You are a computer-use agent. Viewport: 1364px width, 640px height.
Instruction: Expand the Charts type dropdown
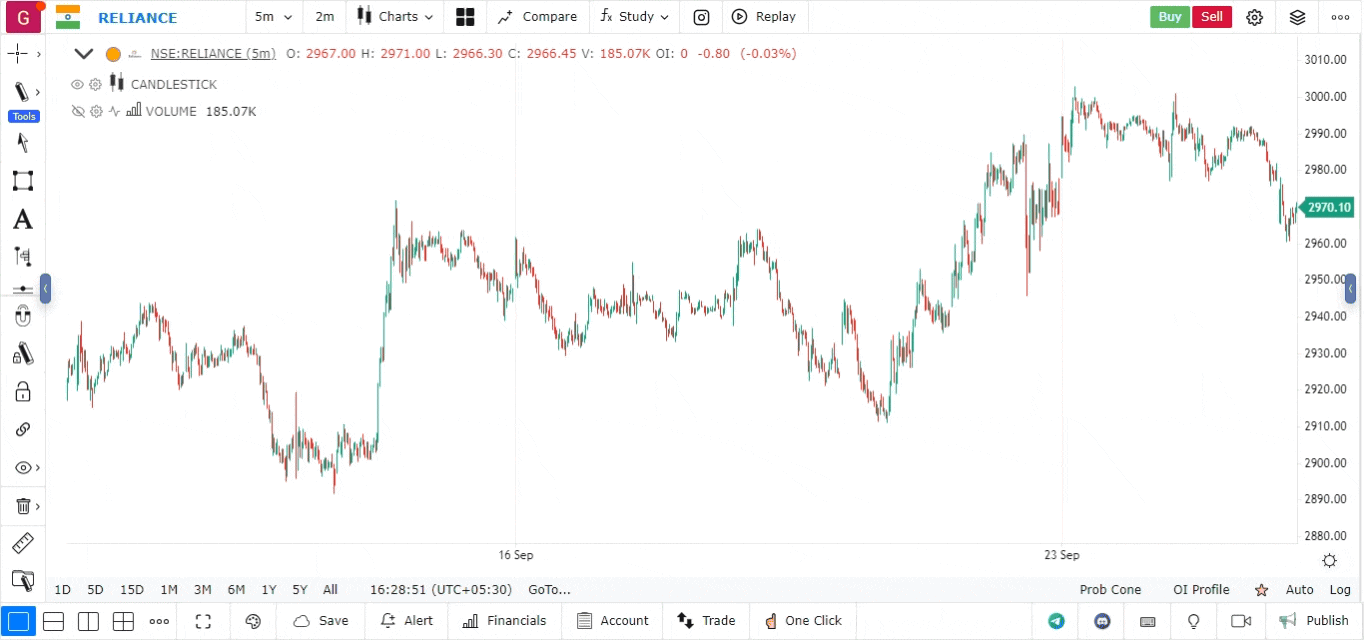(x=397, y=17)
